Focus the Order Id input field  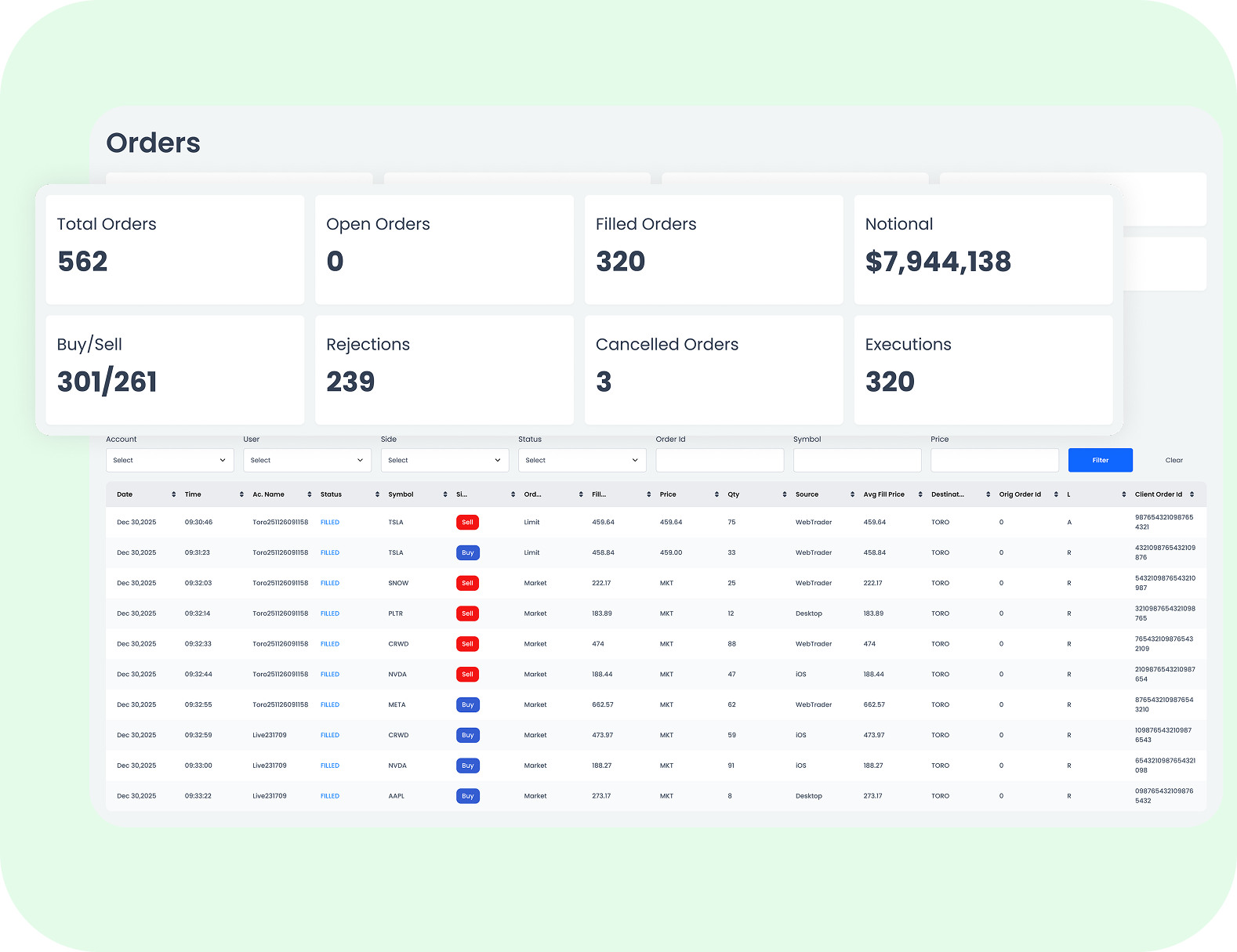tap(720, 460)
